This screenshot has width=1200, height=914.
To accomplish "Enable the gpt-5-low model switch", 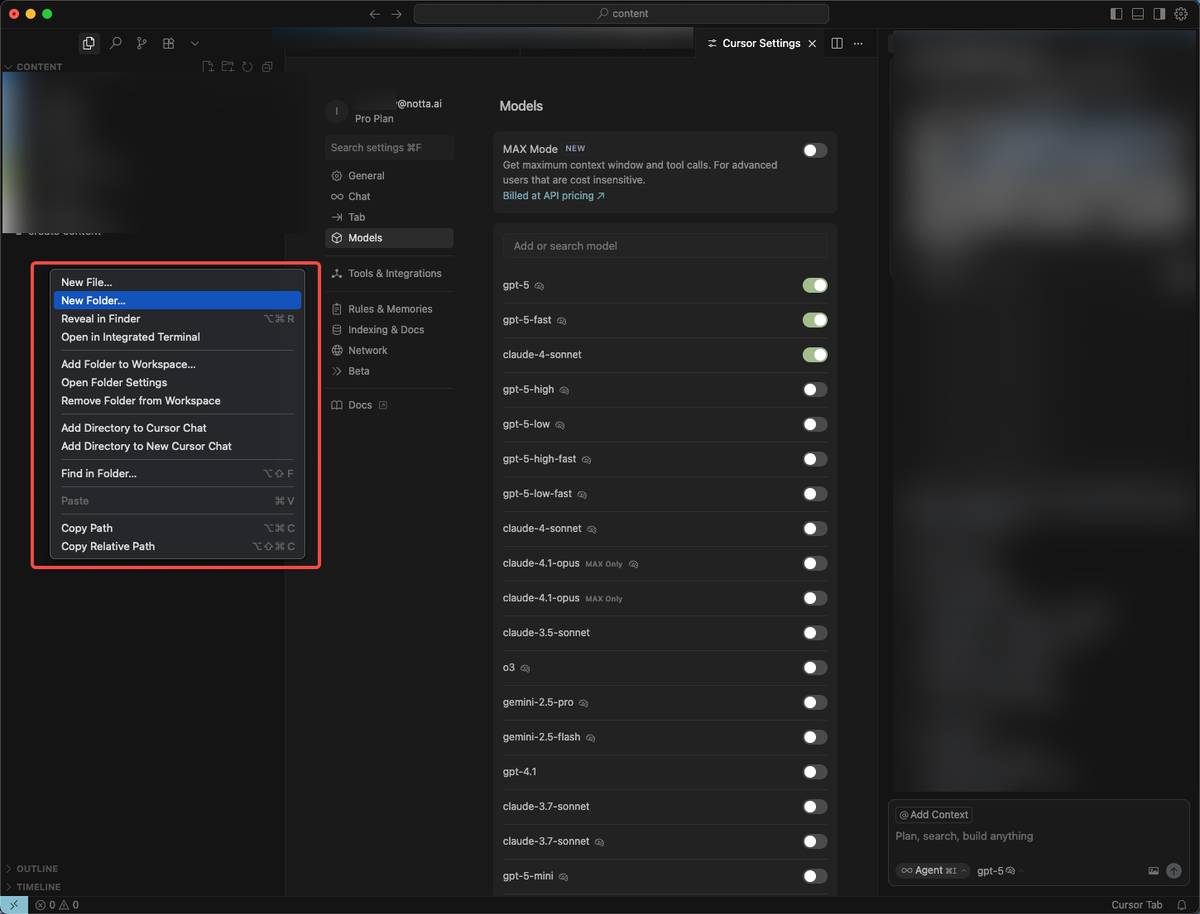I will (x=815, y=424).
